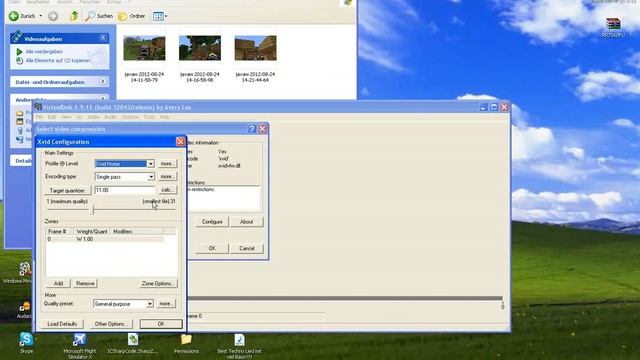640x360 pixels.
Task: Click the calc... button
Action: [x=167, y=190]
